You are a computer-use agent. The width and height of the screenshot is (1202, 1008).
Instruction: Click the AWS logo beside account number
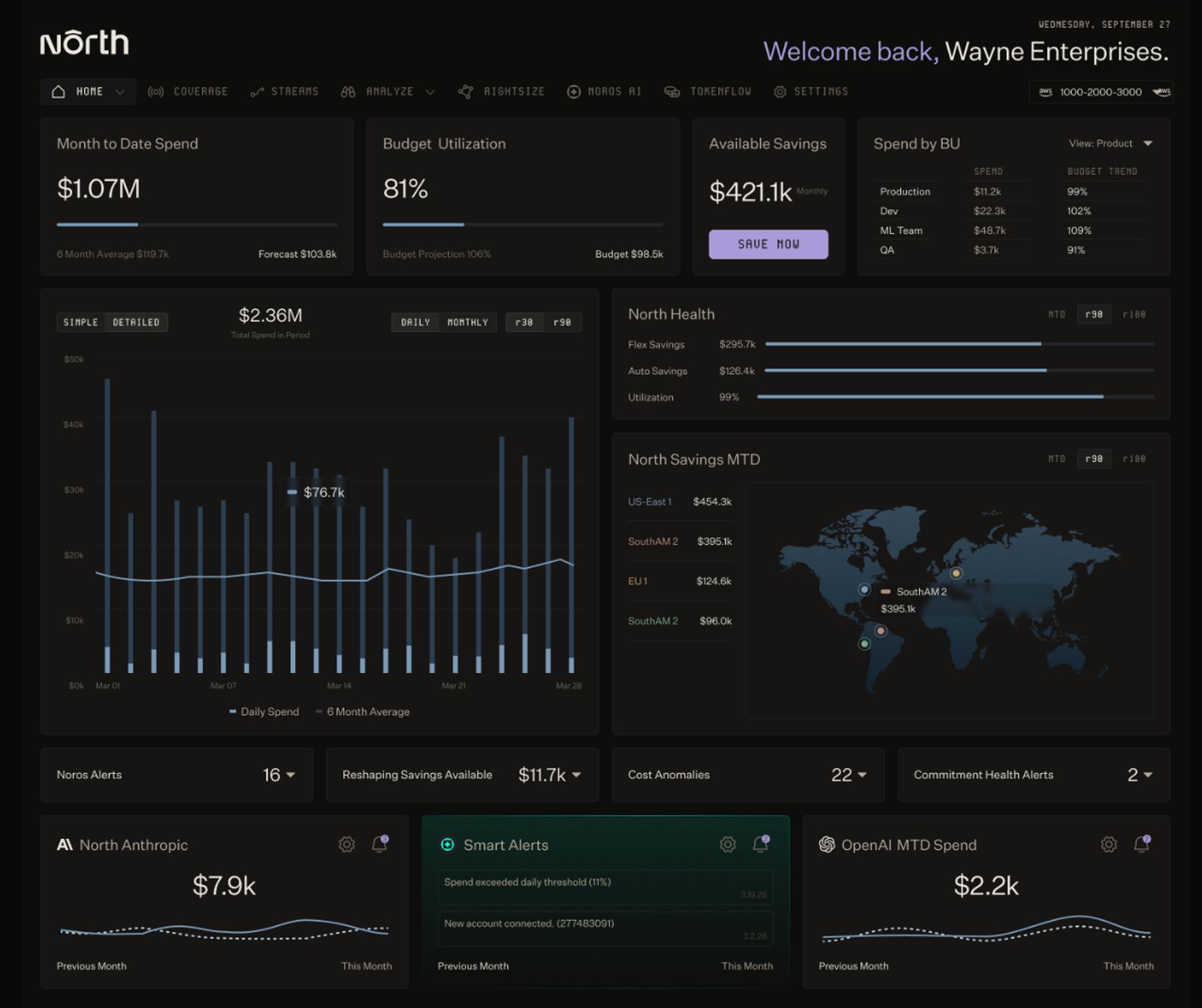pyautogui.click(x=1045, y=92)
